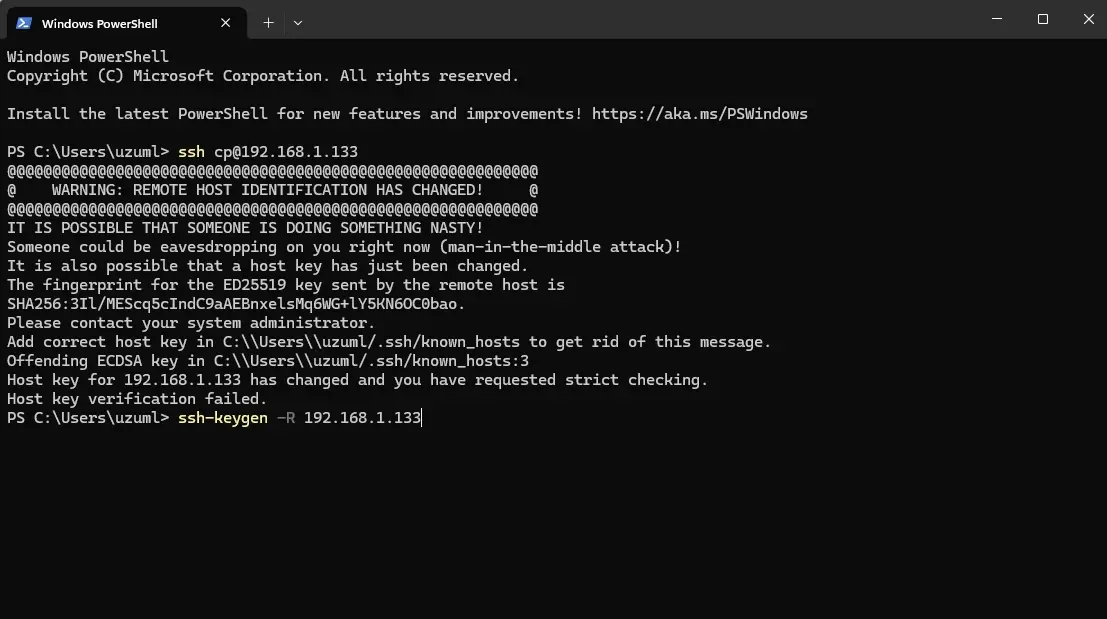Image resolution: width=1107 pixels, height=619 pixels.
Task: Open a new tab with the plus button
Action: pos(268,23)
